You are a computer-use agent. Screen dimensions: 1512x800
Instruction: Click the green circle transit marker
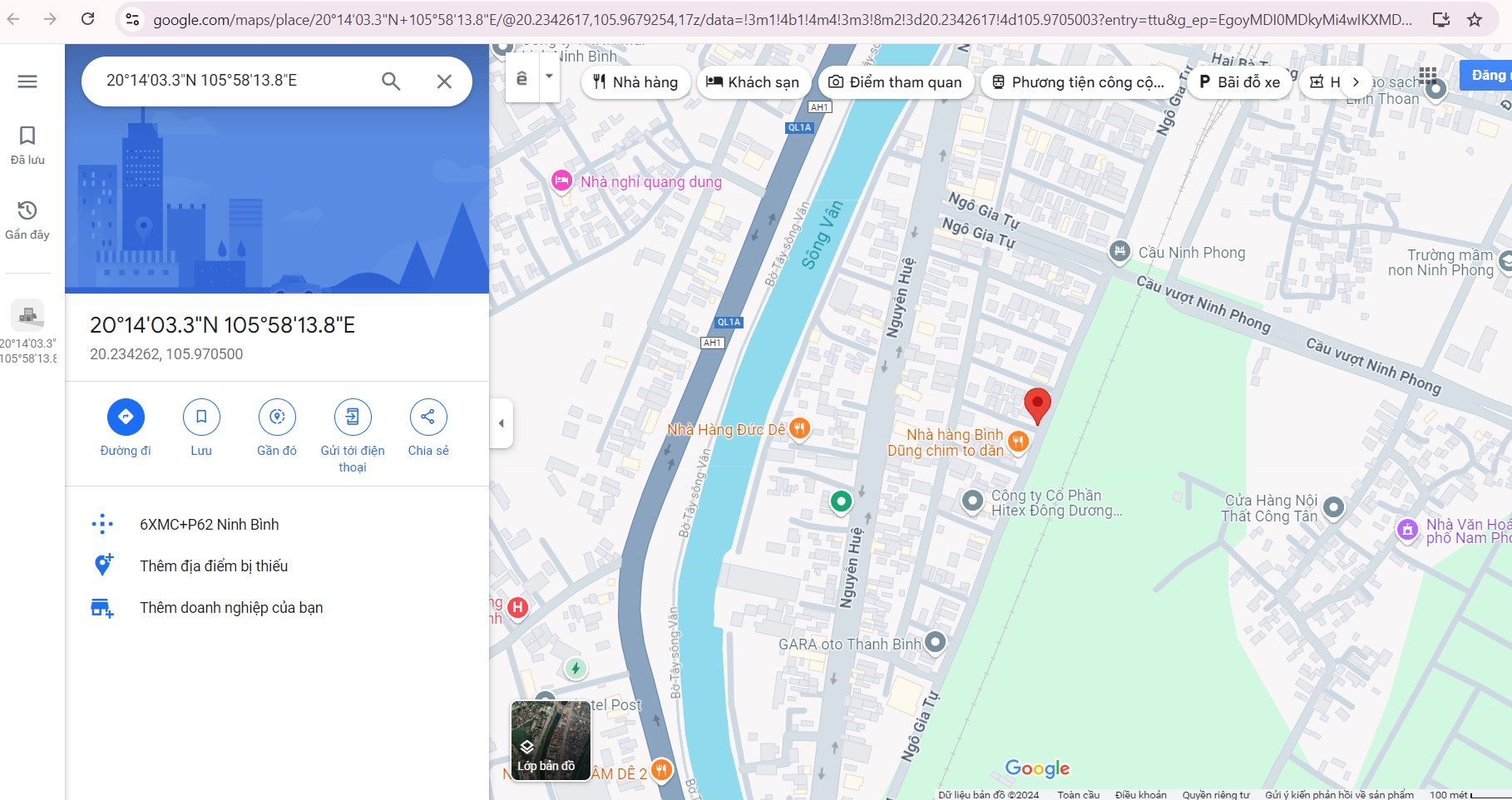point(841,501)
